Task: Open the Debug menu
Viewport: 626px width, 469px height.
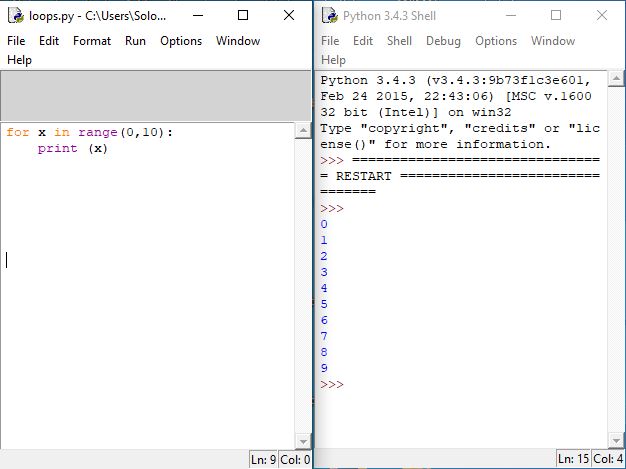Action: click(x=443, y=41)
